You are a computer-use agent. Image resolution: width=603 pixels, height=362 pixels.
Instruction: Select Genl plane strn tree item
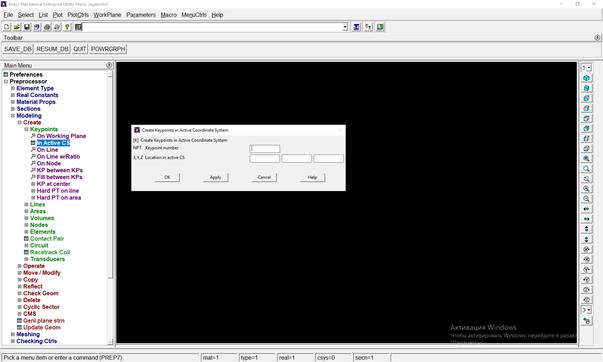pyautogui.click(x=43, y=320)
